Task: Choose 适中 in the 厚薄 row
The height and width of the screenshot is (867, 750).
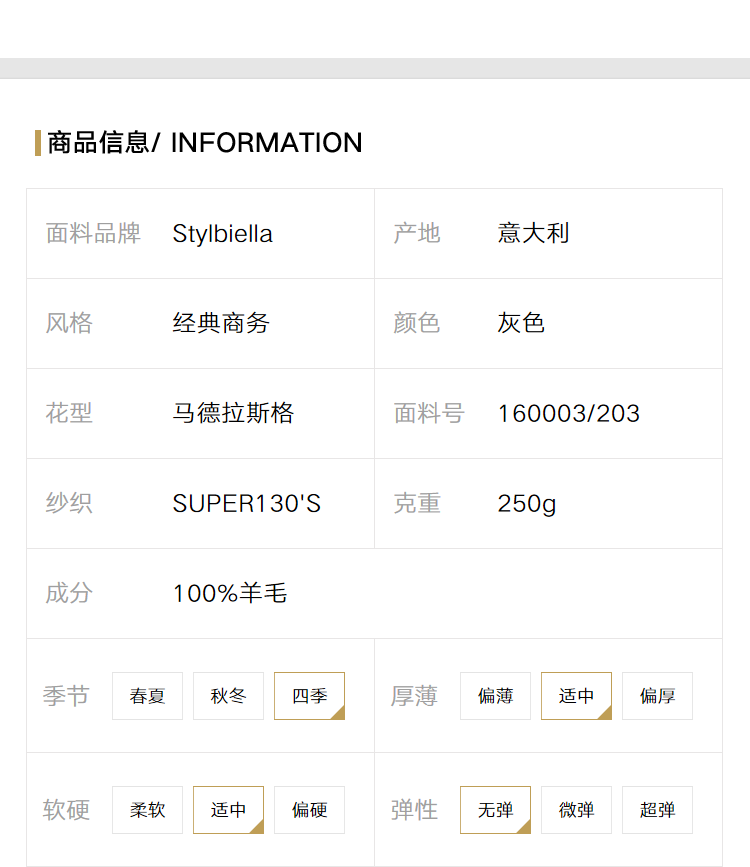Action: 576,696
